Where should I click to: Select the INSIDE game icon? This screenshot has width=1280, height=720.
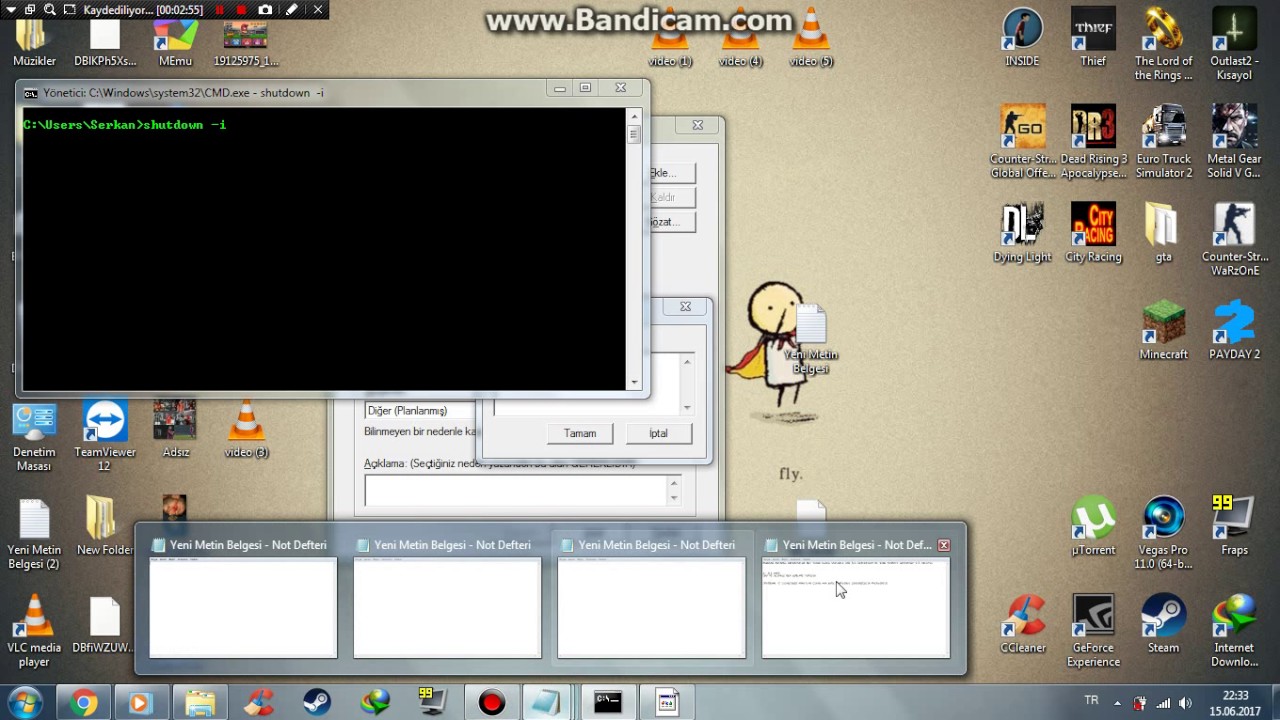(1022, 38)
